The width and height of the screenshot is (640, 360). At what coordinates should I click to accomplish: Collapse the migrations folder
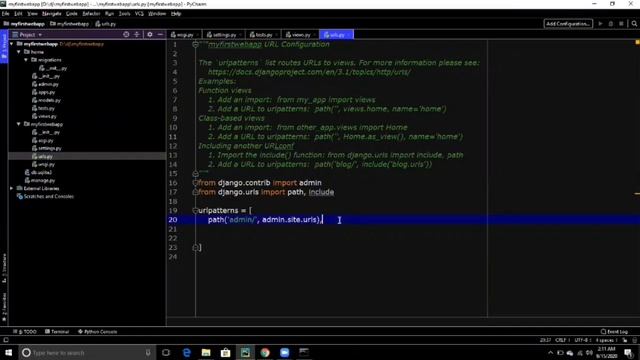coord(26,60)
